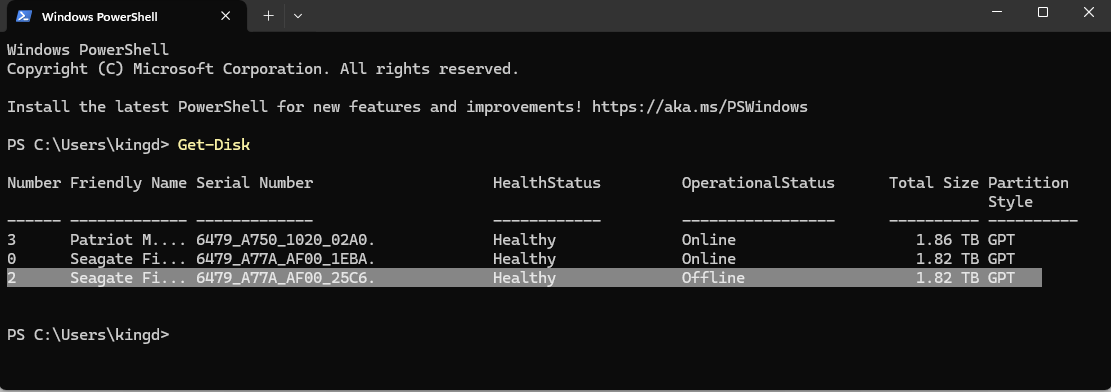The width and height of the screenshot is (1111, 392).
Task: Click the Total Size column header
Action: tap(934, 183)
